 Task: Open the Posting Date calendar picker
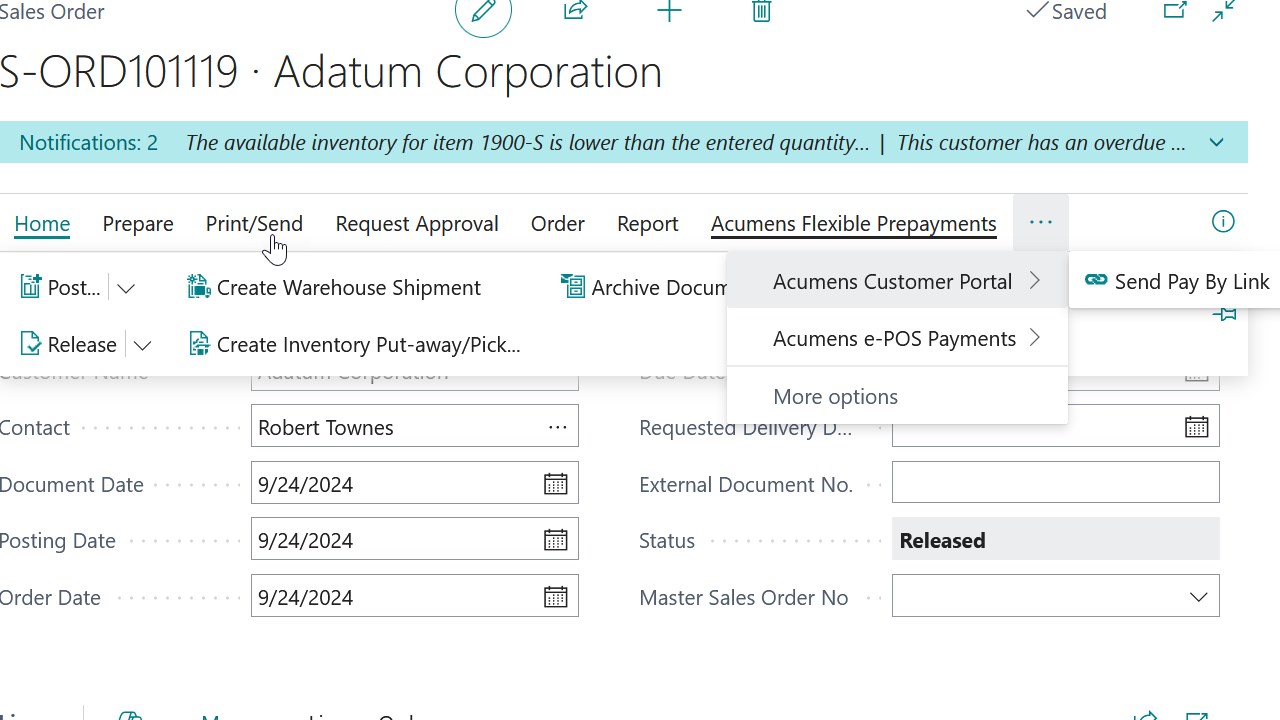555,539
